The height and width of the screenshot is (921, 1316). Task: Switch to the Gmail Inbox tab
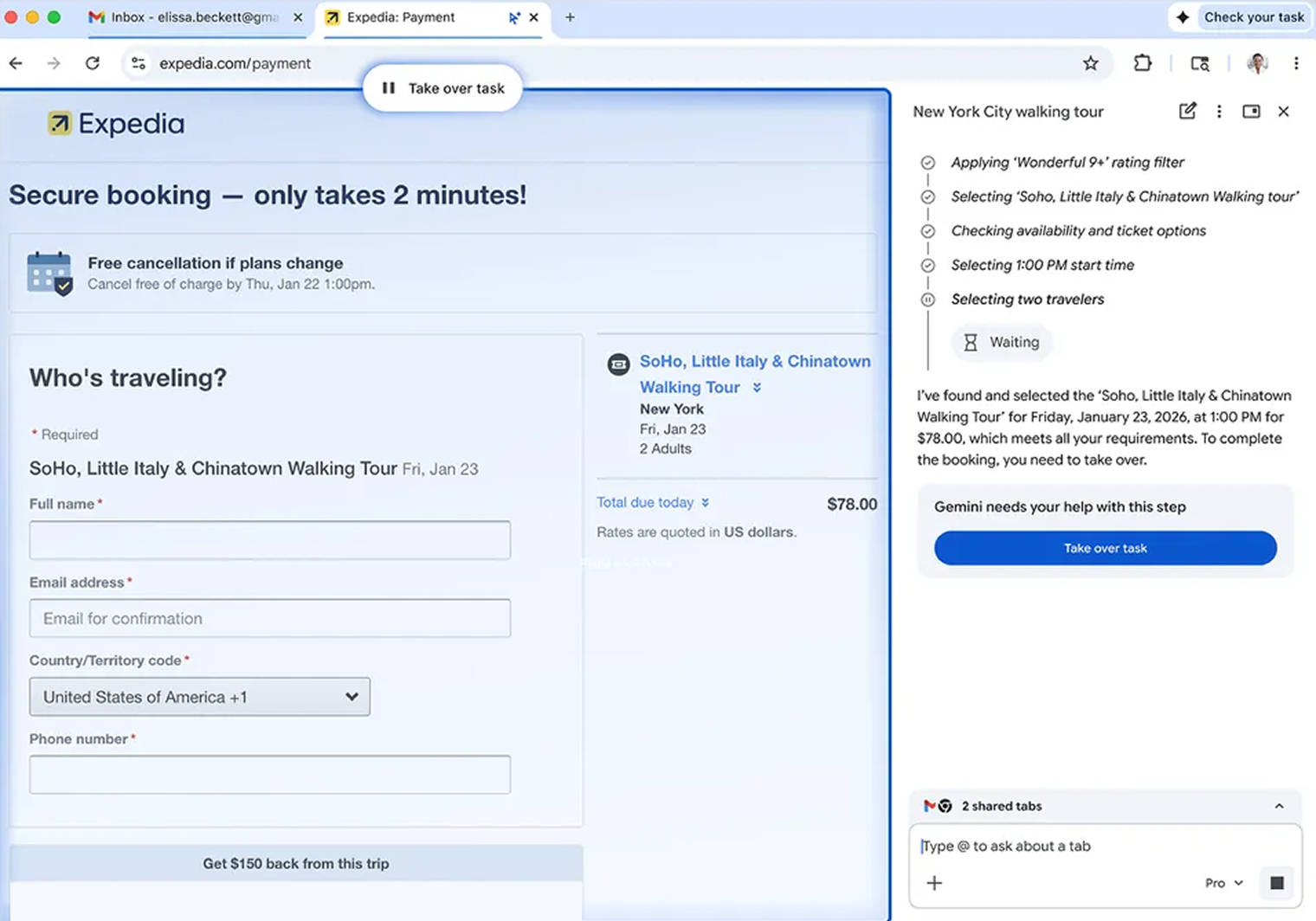click(195, 17)
